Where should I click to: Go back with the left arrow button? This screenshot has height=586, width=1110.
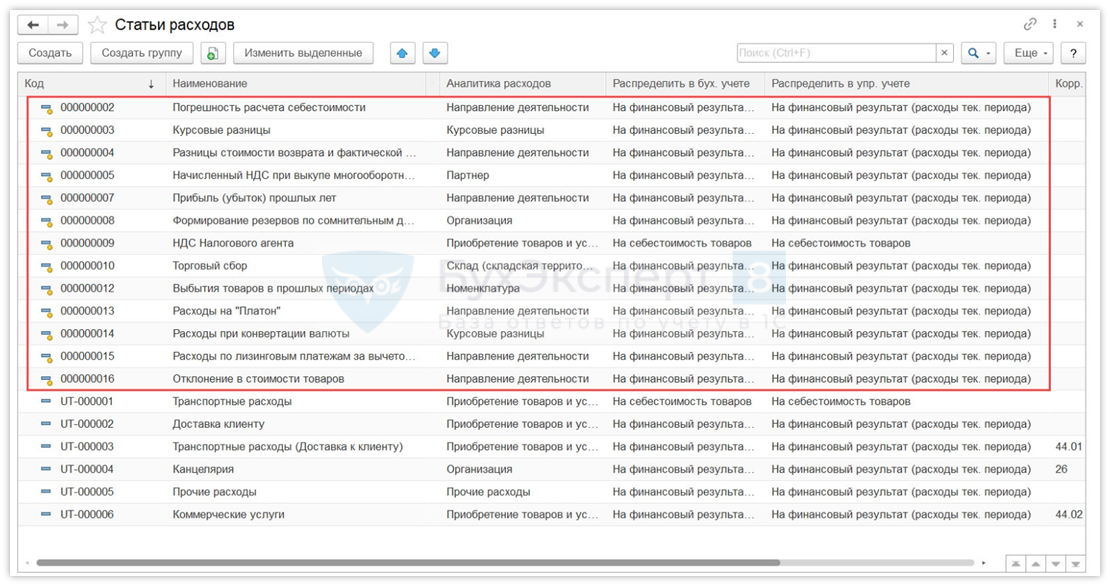pos(33,25)
